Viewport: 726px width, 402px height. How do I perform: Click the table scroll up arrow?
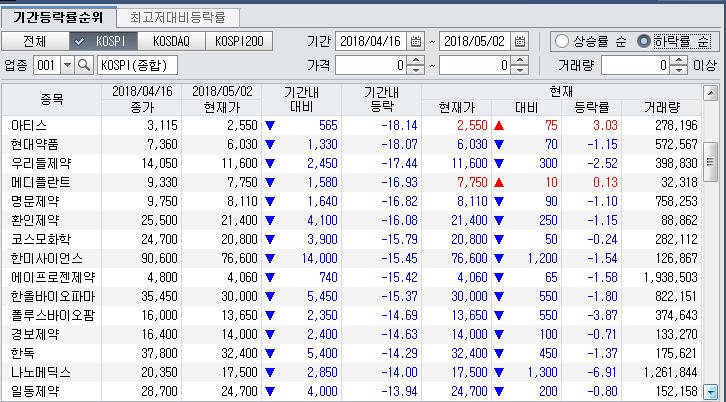(710, 94)
